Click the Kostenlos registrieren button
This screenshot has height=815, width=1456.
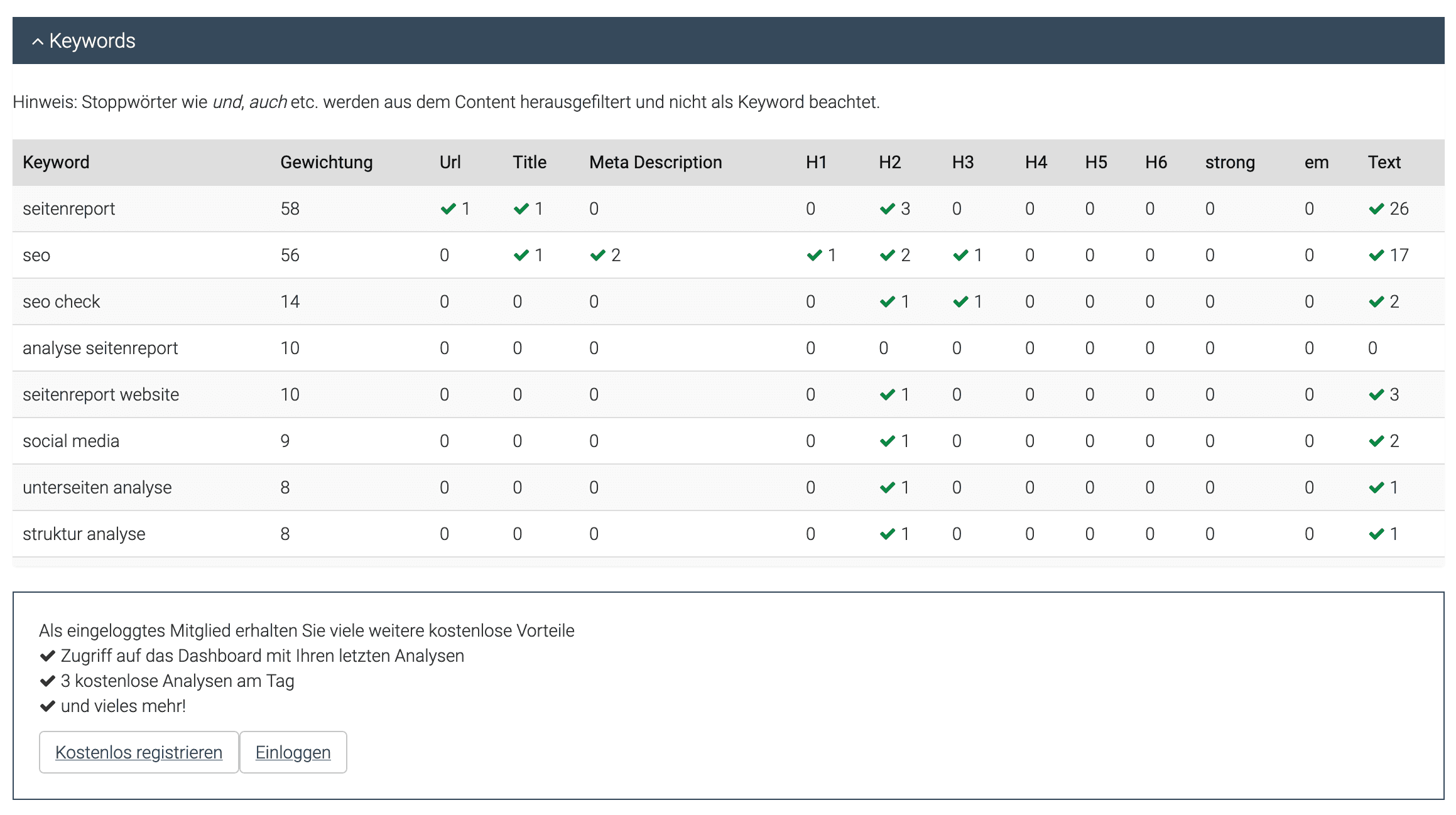139,752
